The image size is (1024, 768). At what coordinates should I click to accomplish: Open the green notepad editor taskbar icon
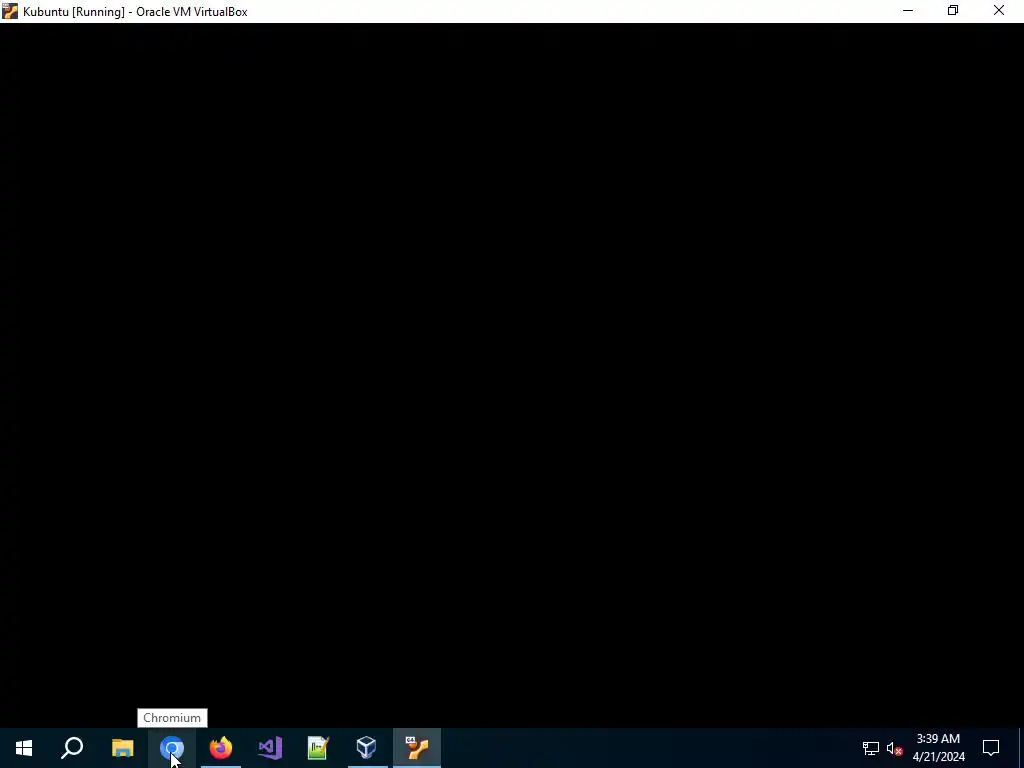318,748
